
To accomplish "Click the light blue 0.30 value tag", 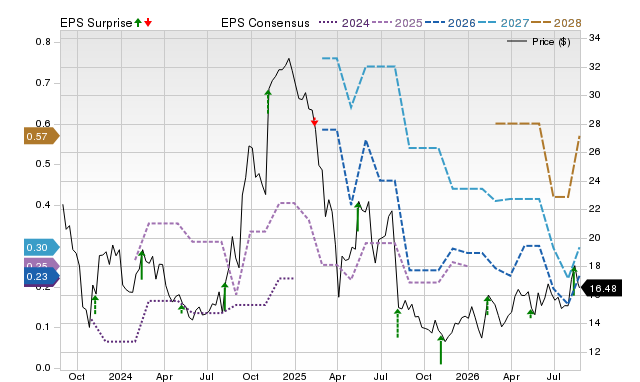I will click(42, 247).
